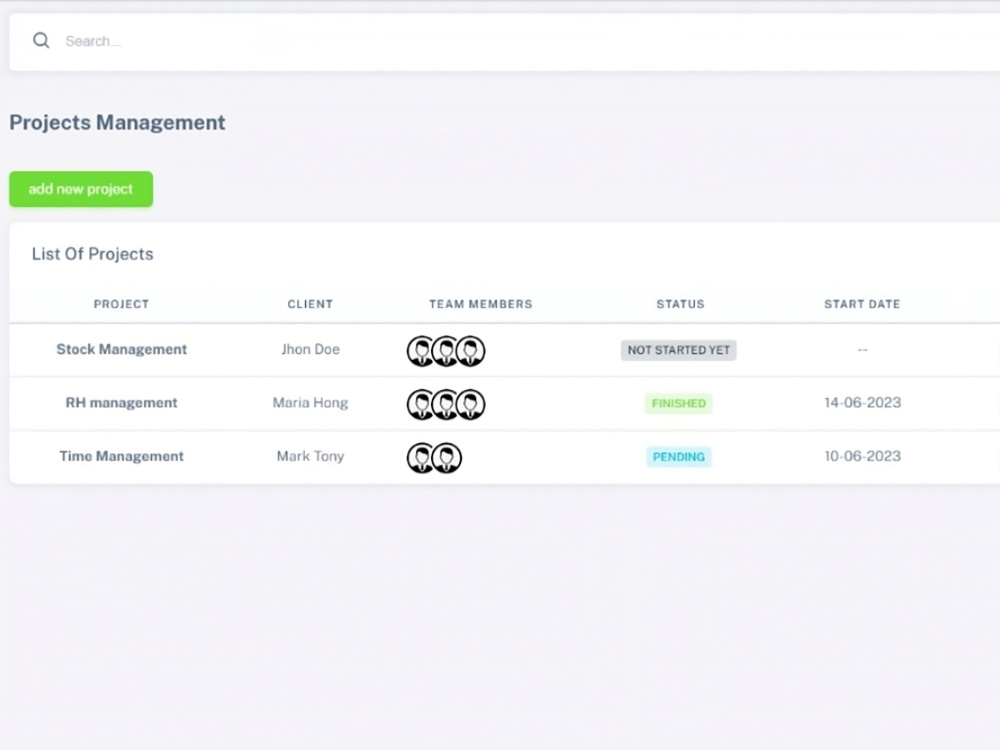The image size is (1000, 750).
Task: Click the START DATE column header
Action: coord(862,304)
